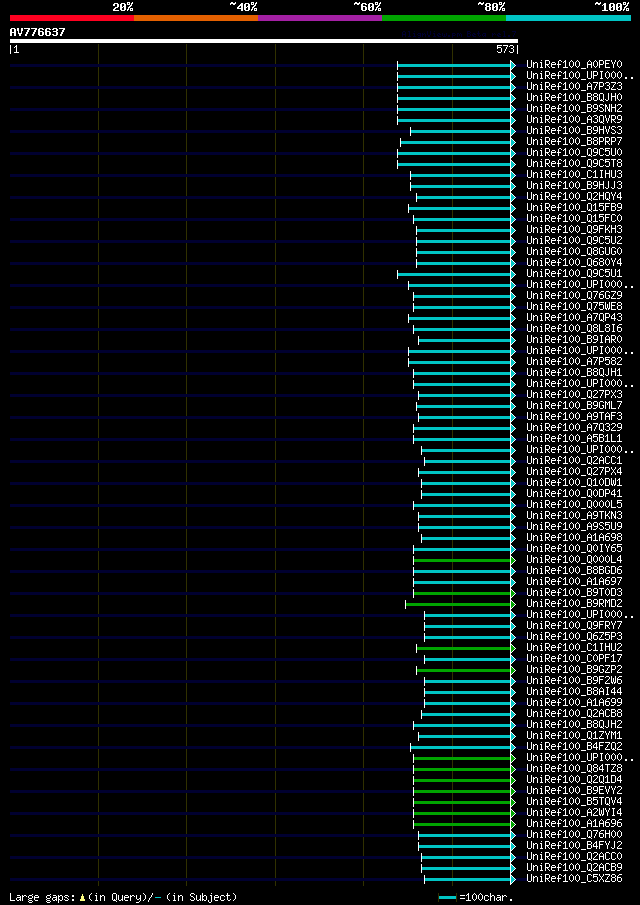
Task: Select the UniRef100_Q8GUG0 label
Action: (x=574, y=252)
